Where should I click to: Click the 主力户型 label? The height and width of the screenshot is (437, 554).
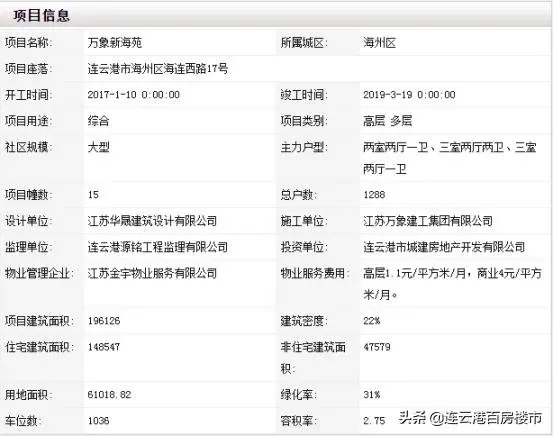(304, 147)
